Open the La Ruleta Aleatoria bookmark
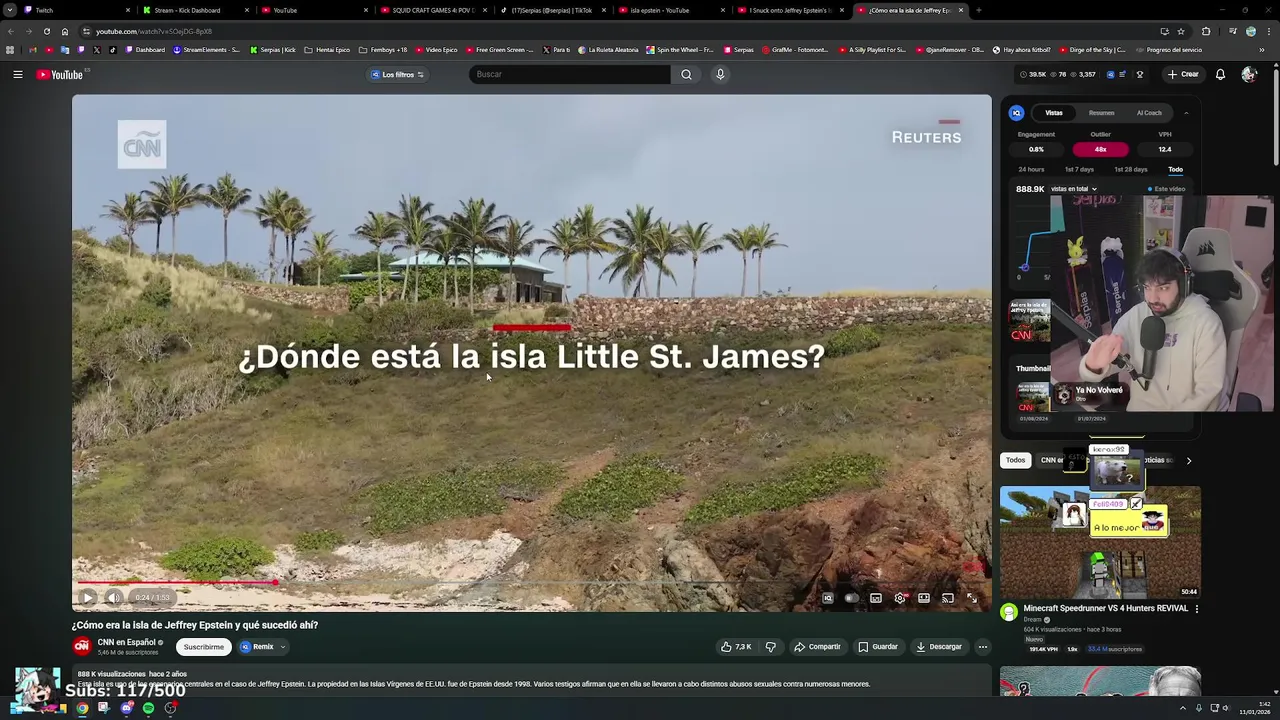Image resolution: width=1280 pixels, height=720 pixels. click(607, 50)
